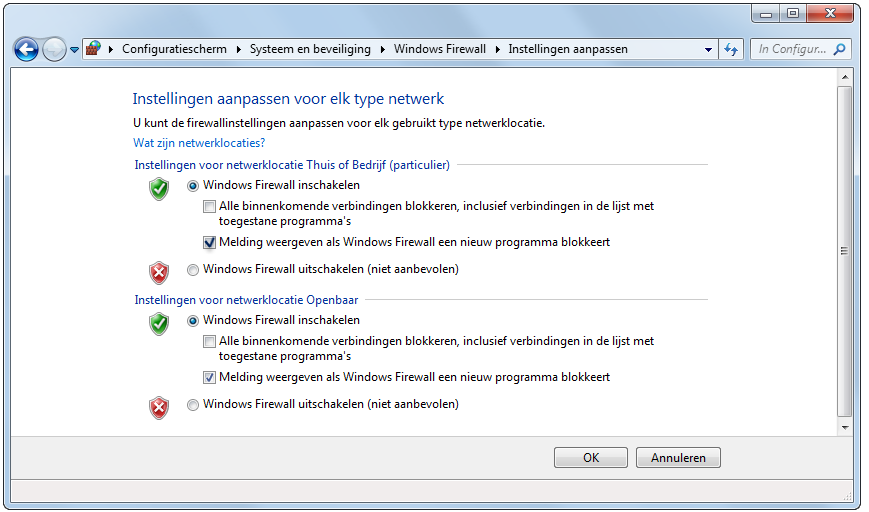This screenshot has width=869, height=512.
Task: Enable 'Alle binnenkomende verbindingen blokkeren' for Openbaar
Action: tap(209, 342)
